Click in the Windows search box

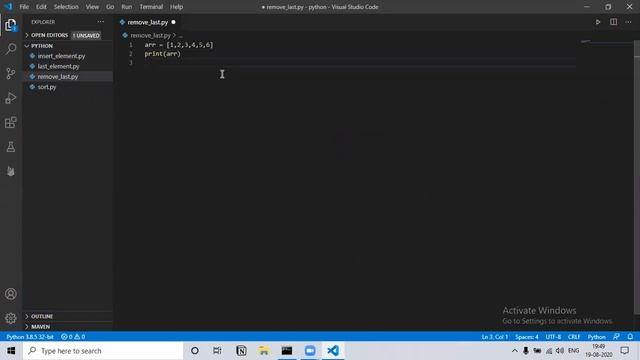tap(103, 351)
